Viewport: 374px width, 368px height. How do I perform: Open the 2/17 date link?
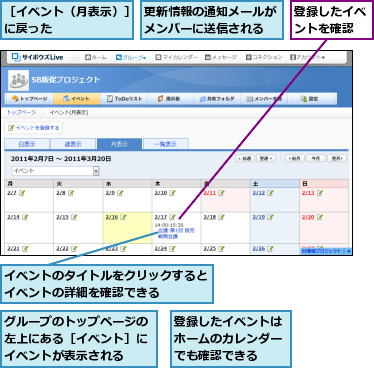coord(161,217)
